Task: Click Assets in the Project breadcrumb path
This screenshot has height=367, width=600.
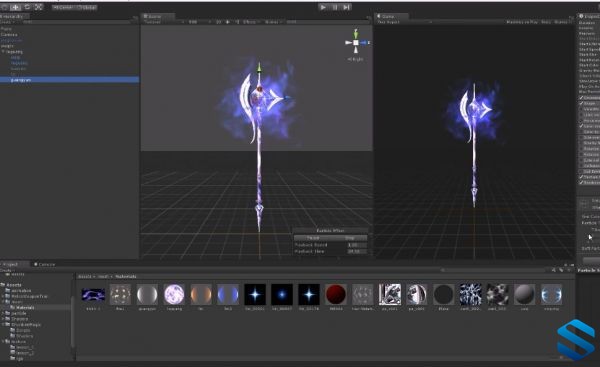Action: tap(85, 276)
